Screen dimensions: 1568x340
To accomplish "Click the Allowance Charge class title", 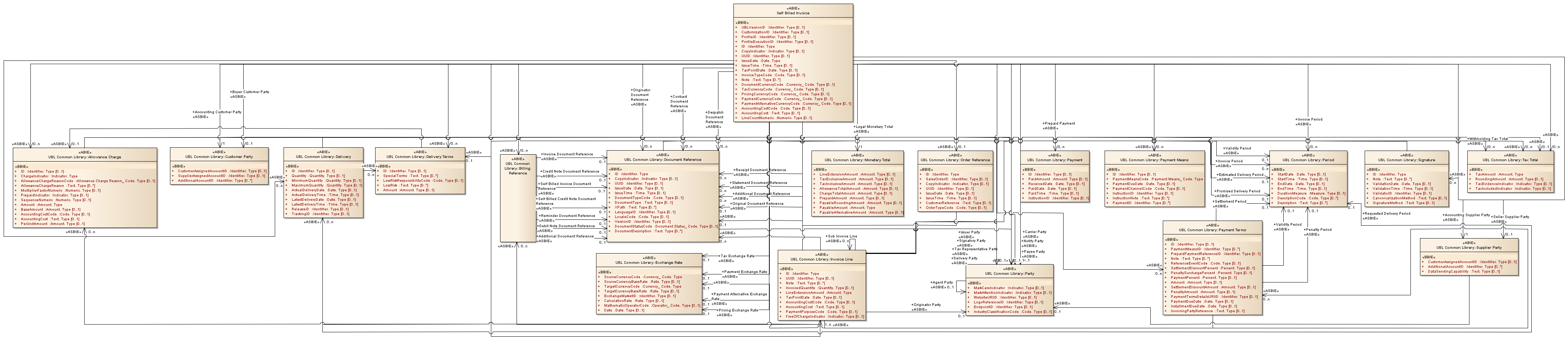I will pos(85,157).
